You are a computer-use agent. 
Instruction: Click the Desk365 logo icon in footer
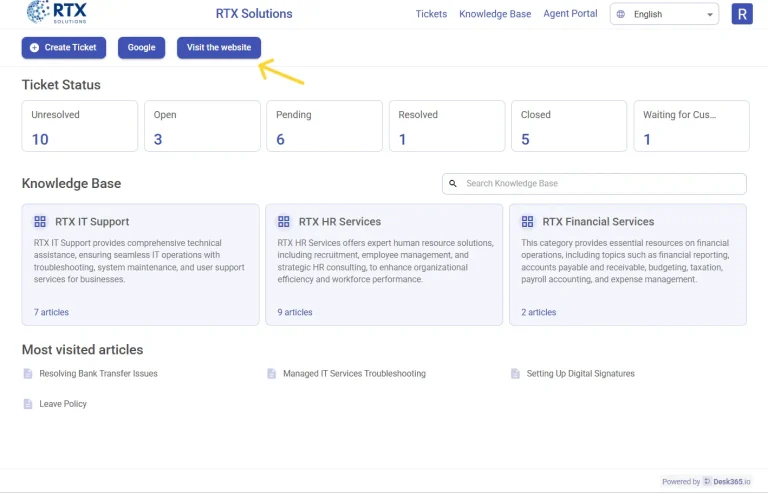707,481
